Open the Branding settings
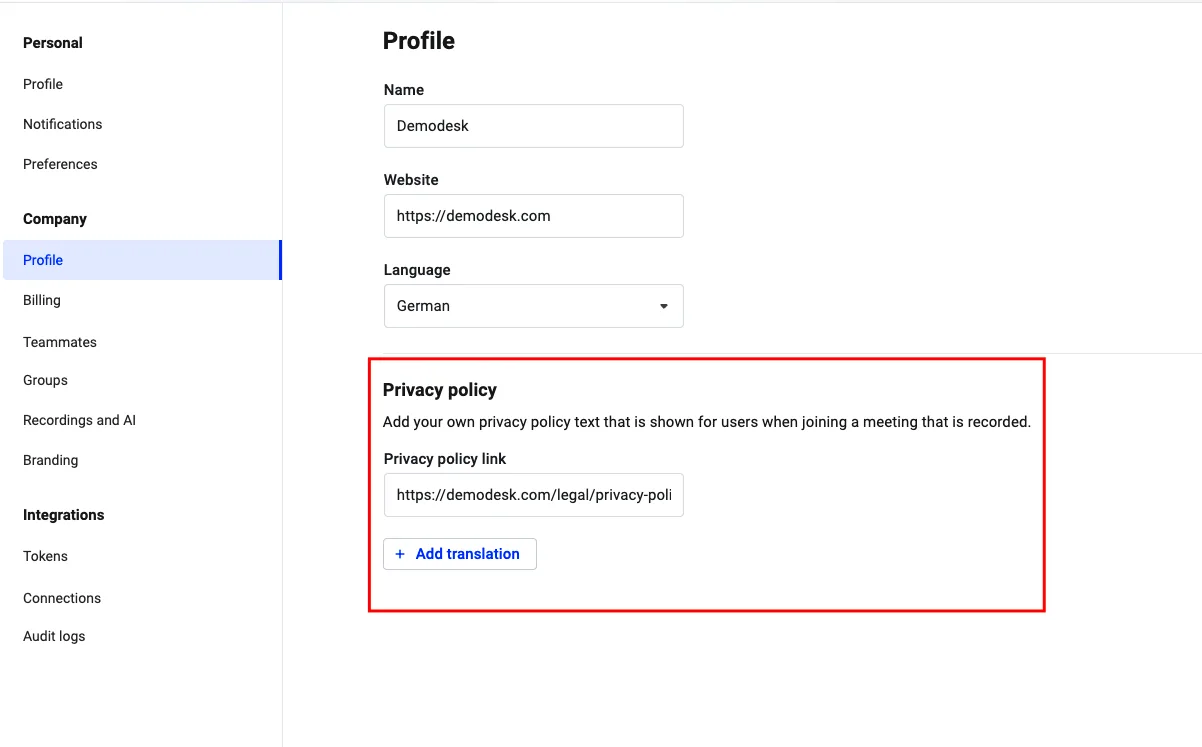The image size is (1202, 747). click(x=50, y=460)
